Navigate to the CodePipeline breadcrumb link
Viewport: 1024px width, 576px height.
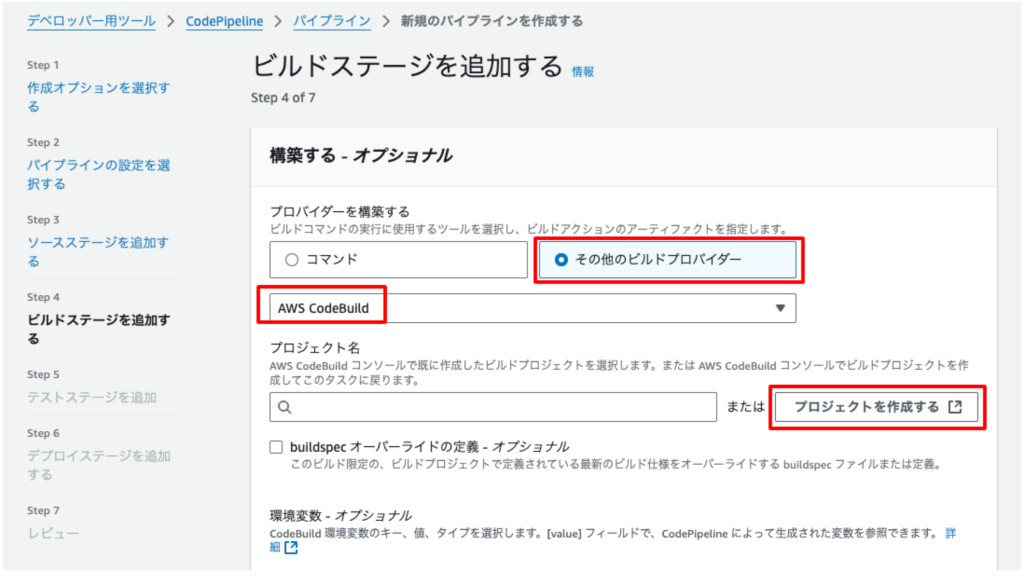click(x=224, y=20)
